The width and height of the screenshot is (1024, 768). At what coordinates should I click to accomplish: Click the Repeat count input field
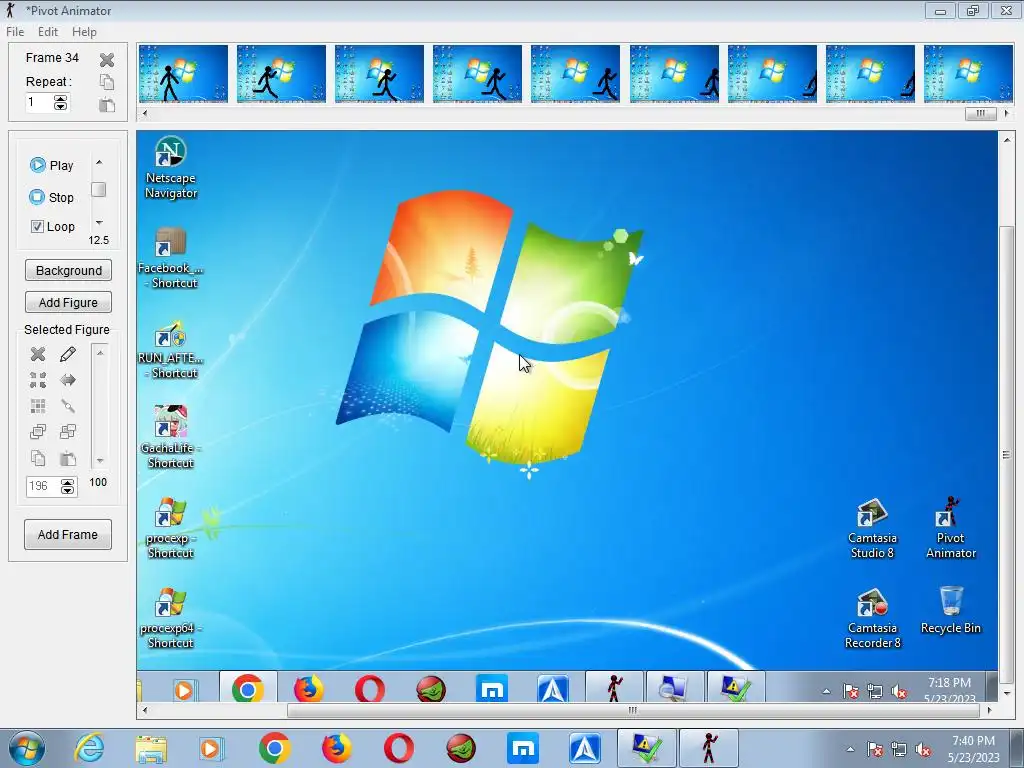click(39, 103)
